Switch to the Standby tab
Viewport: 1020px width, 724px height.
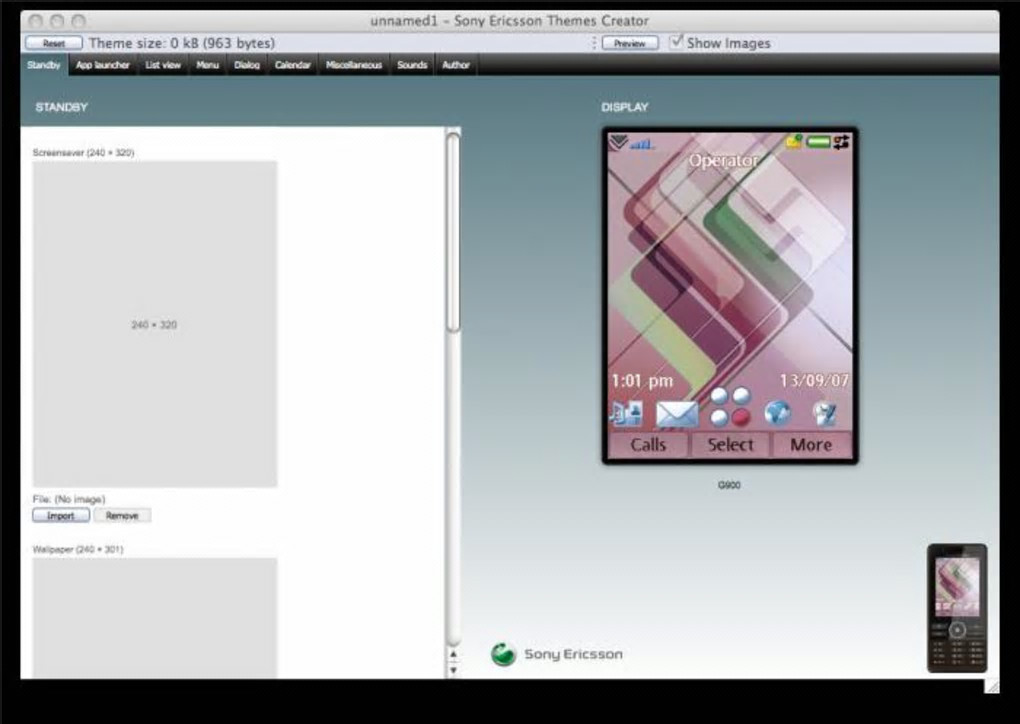point(44,65)
